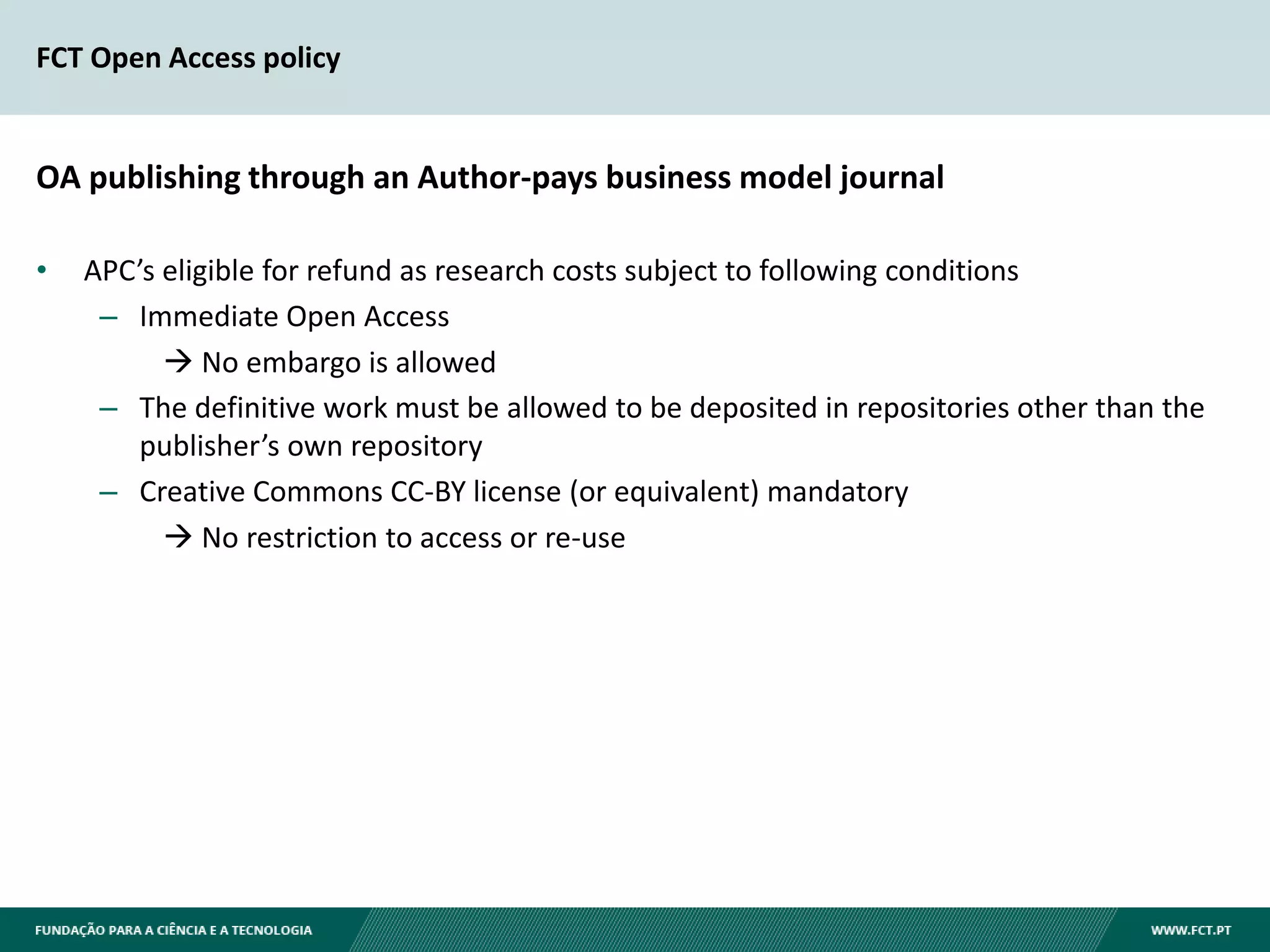Viewport: 1270px width, 952px height.
Task: Select 'Creative Commons CC-BY license (or equivalent) mandatory'
Action: pos(523,493)
